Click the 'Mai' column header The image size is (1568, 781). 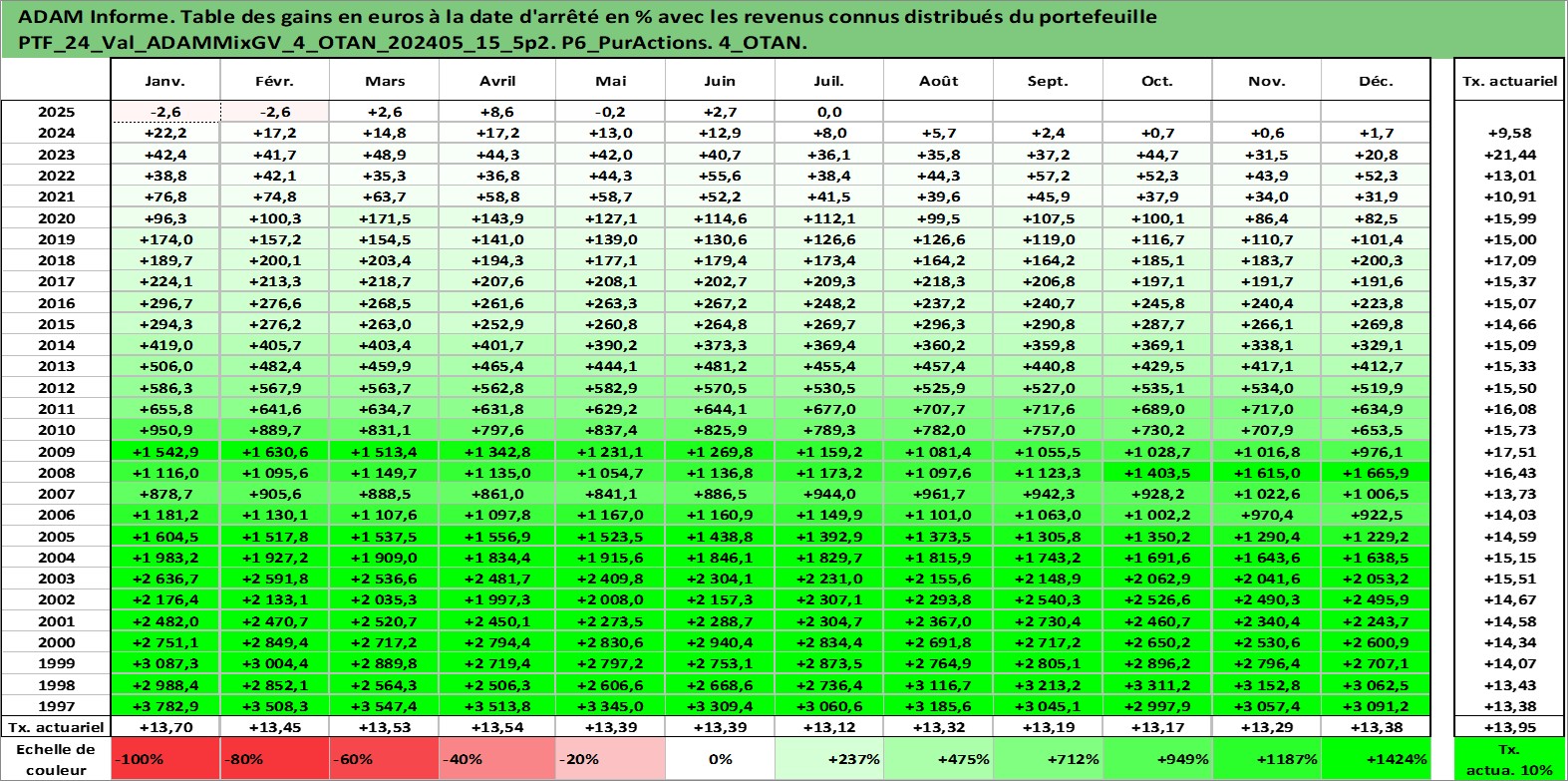pyautogui.click(x=610, y=81)
